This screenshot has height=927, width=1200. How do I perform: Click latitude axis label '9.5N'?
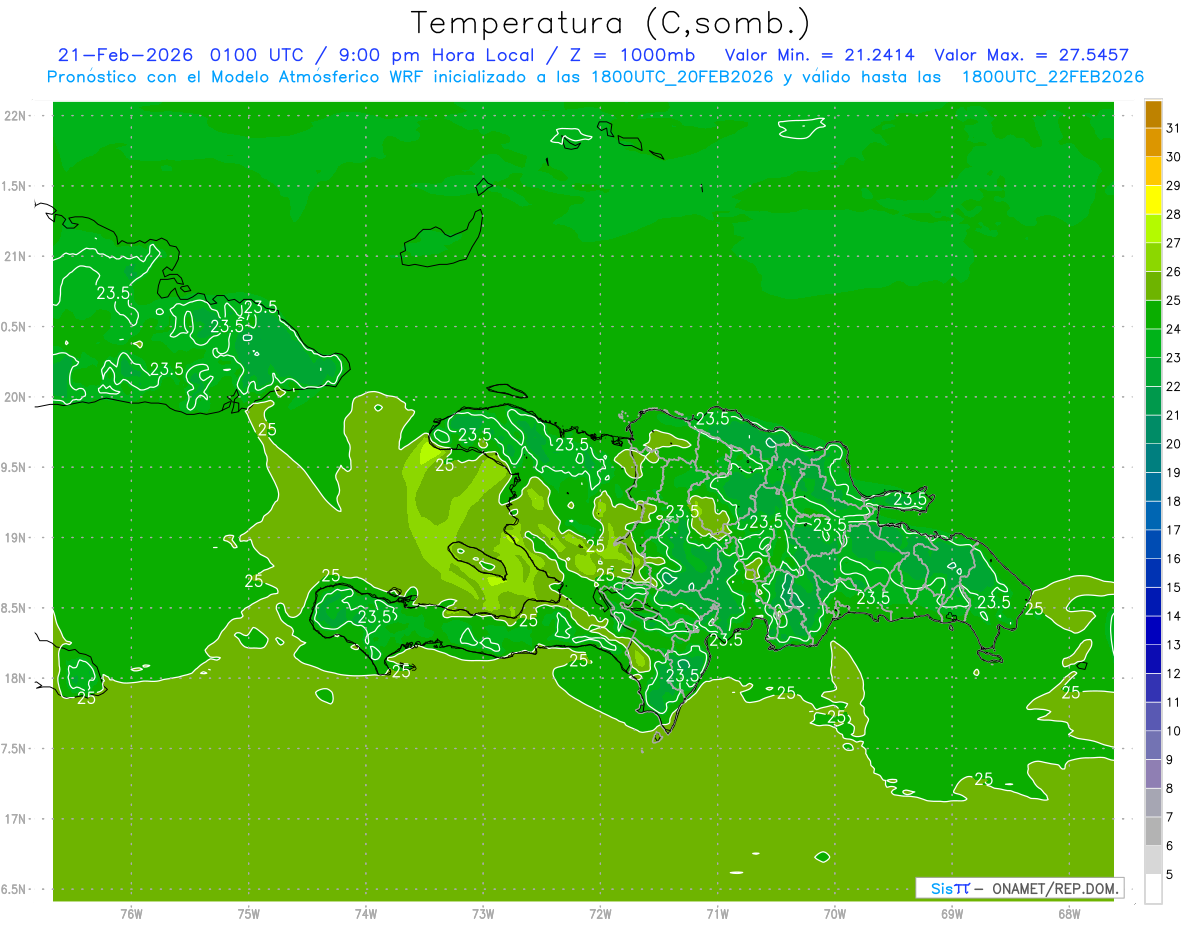click(15, 467)
